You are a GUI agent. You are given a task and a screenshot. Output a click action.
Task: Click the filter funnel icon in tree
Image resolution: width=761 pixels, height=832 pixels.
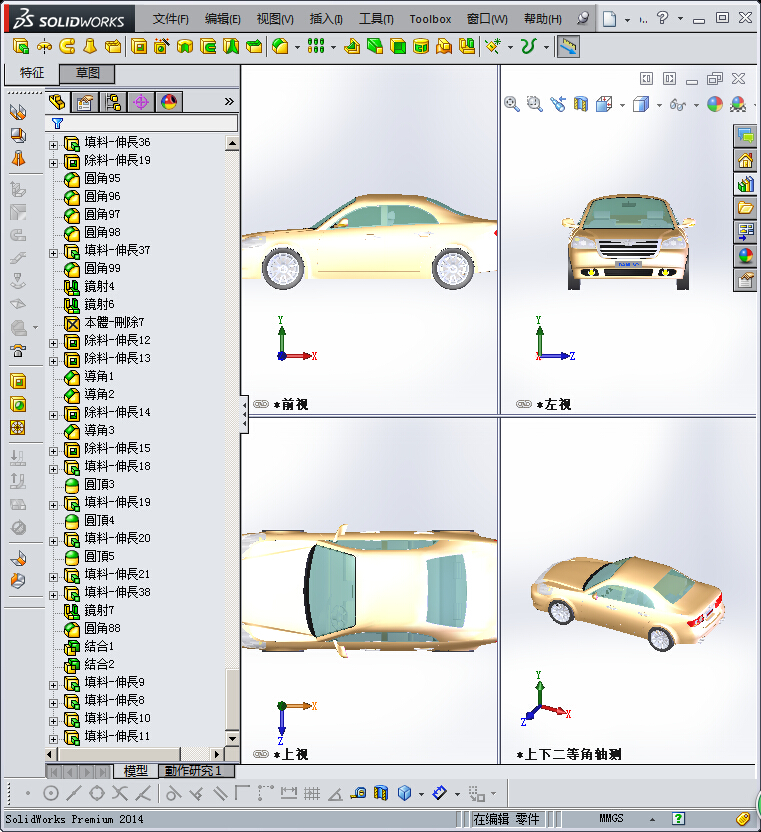click(x=57, y=124)
